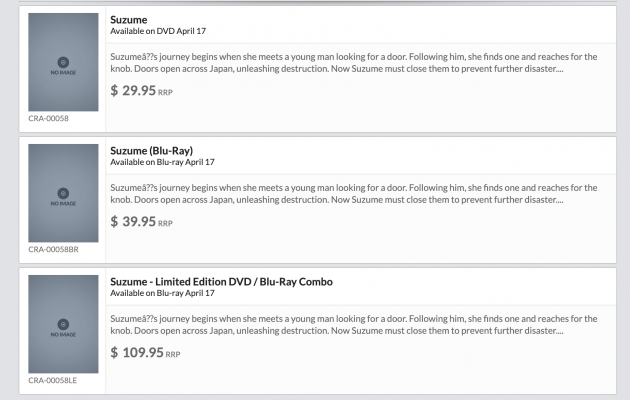This screenshot has height=400, width=630.
Task: Click the $ 39.95 price
Action: [x=133, y=221]
